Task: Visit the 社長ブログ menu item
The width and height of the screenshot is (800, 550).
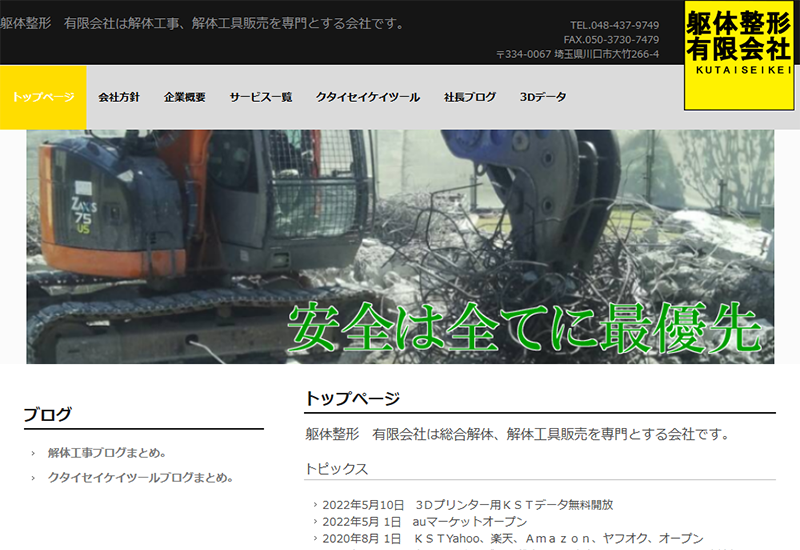Action: pyautogui.click(x=470, y=97)
